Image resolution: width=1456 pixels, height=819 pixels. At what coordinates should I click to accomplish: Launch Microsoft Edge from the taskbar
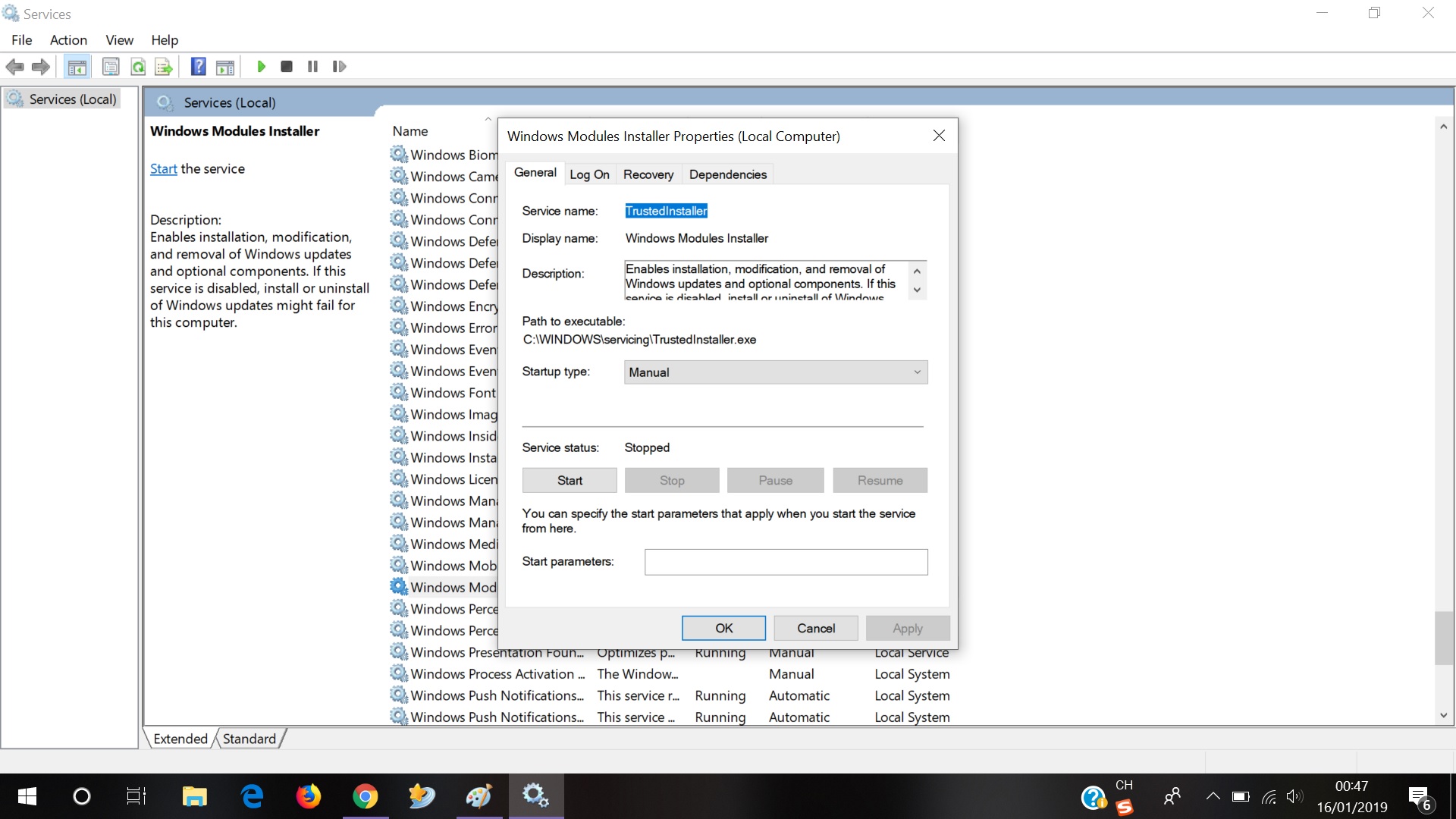pos(252,796)
